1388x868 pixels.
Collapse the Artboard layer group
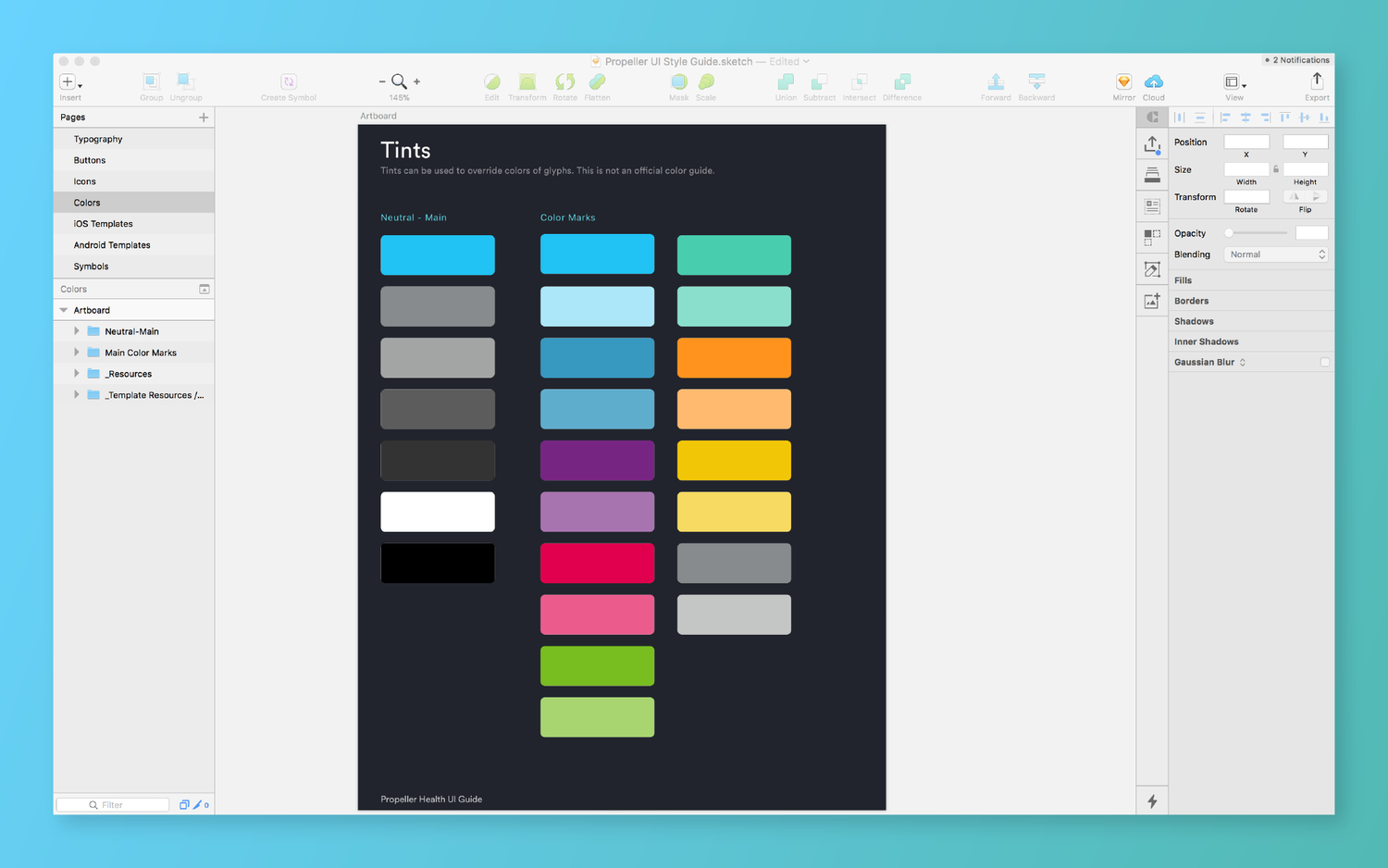(64, 310)
